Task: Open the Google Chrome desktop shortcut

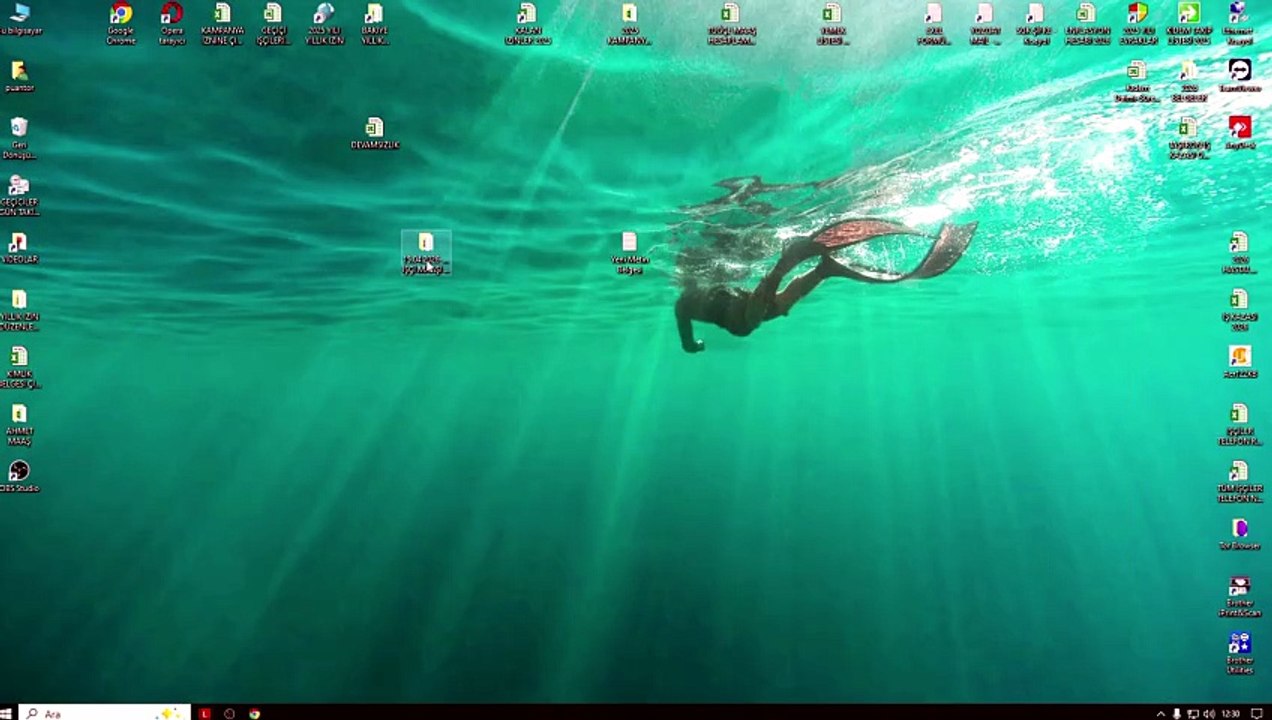Action: click(x=121, y=23)
